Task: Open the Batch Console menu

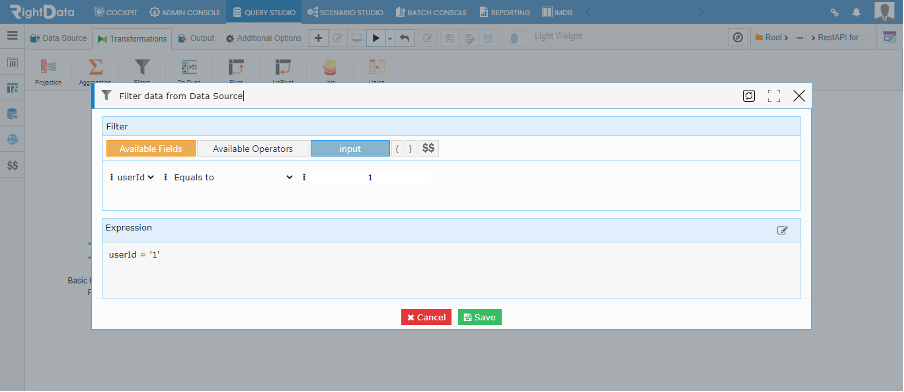Action: pos(432,12)
